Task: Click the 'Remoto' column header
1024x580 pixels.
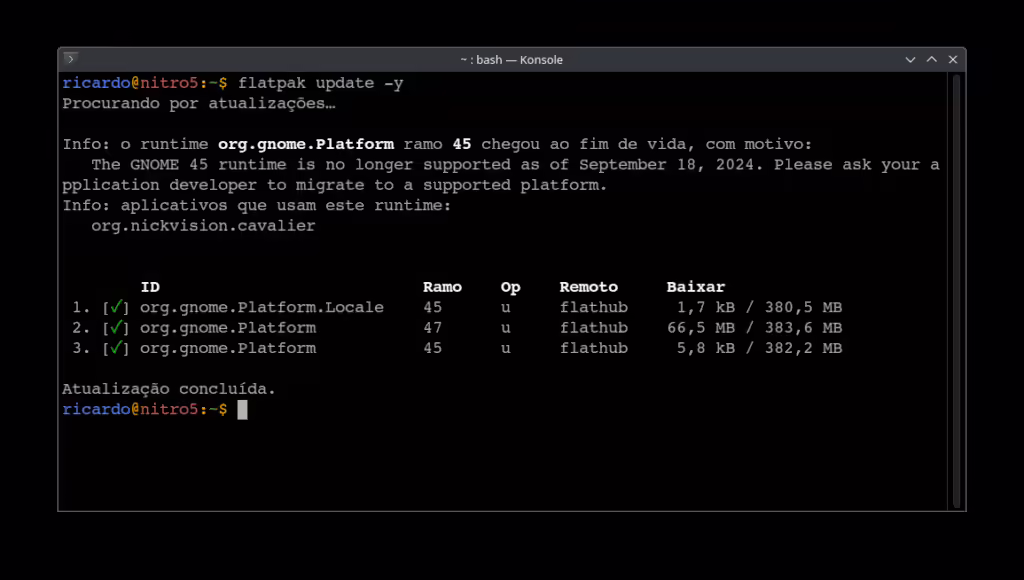Action: coord(588,287)
